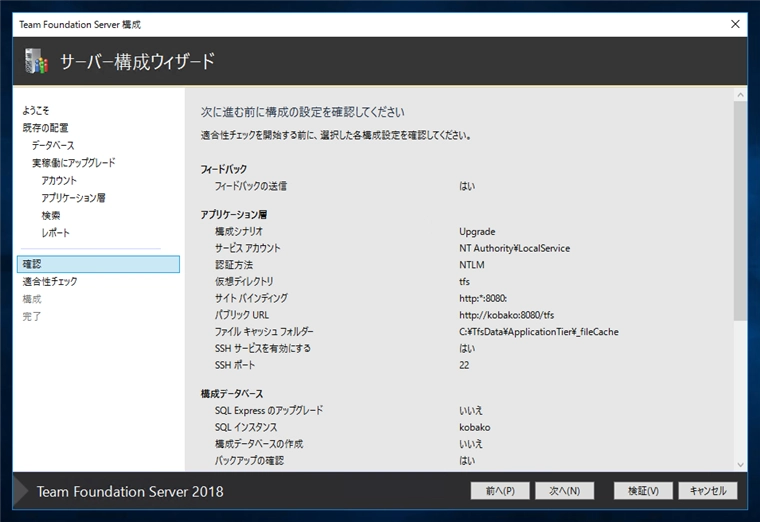The height and width of the screenshot is (522, 760).
Task: Click the tfs virtual directory value
Action: [x=464, y=282]
